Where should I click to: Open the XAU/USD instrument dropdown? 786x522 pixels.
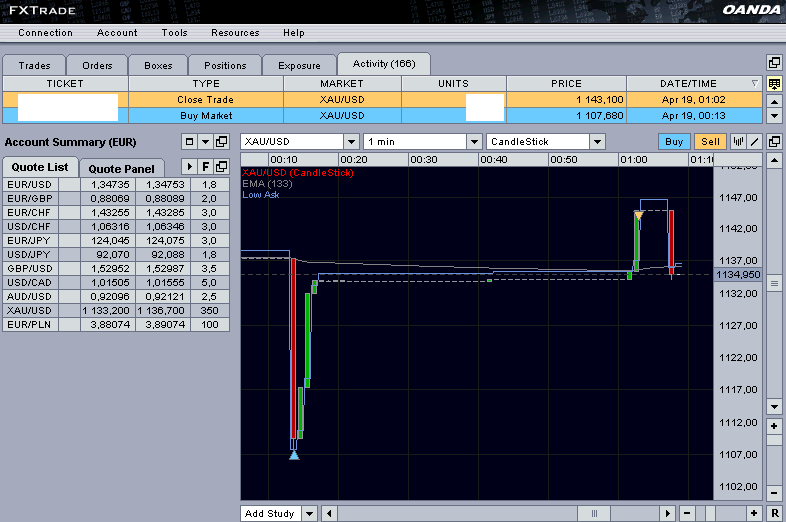click(351, 142)
